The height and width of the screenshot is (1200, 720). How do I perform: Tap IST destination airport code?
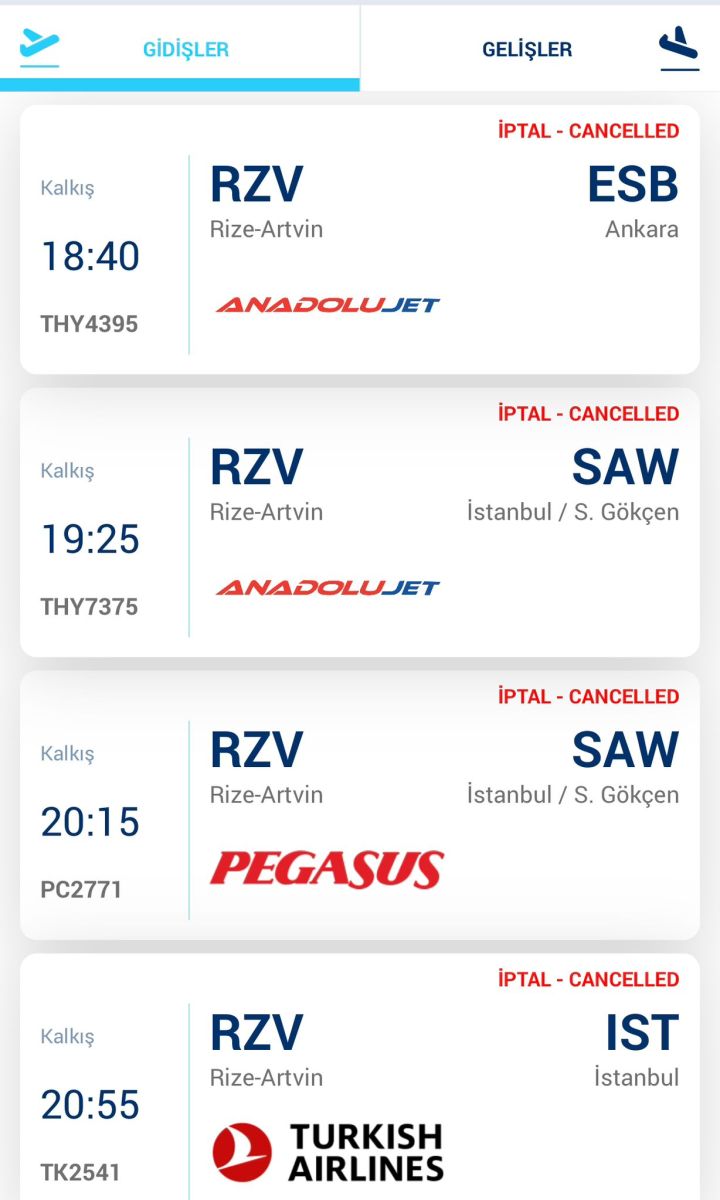pyautogui.click(x=641, y=1033)
